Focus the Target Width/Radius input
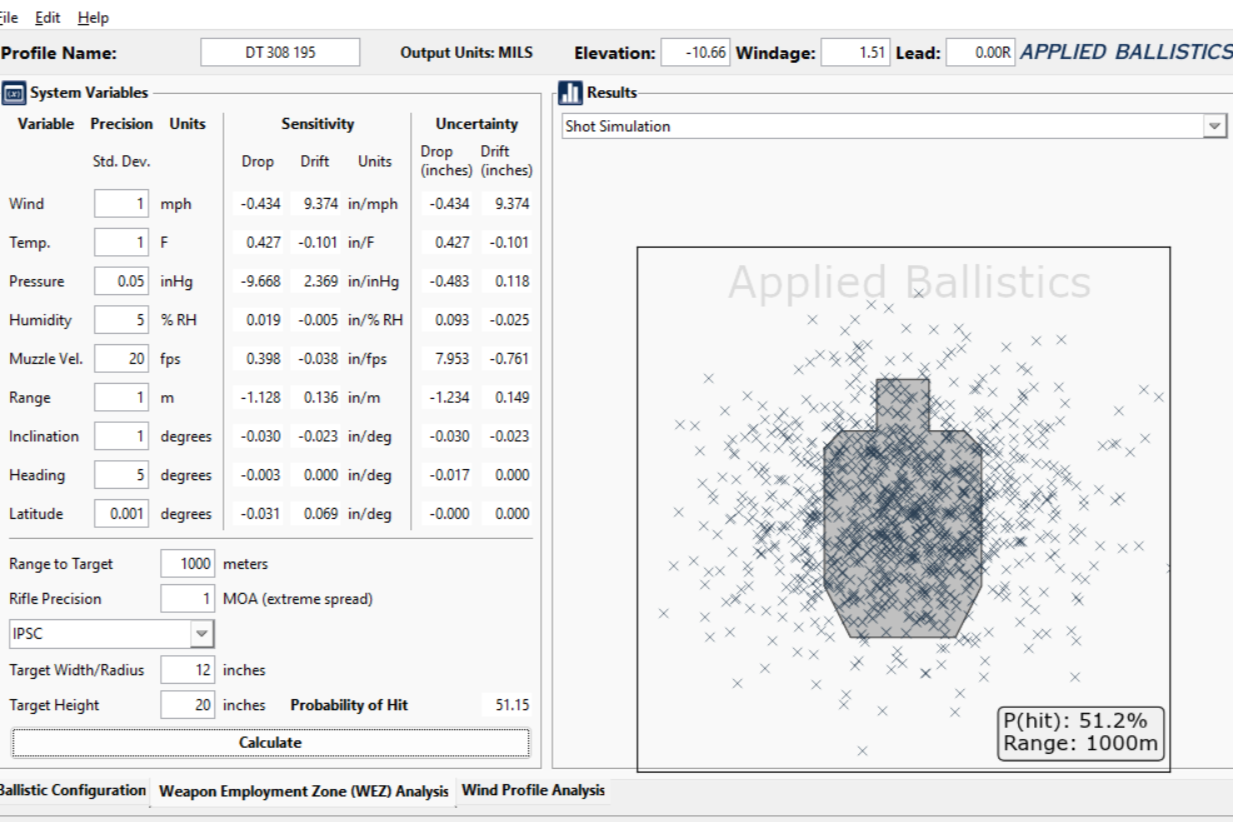 point(188,670)
